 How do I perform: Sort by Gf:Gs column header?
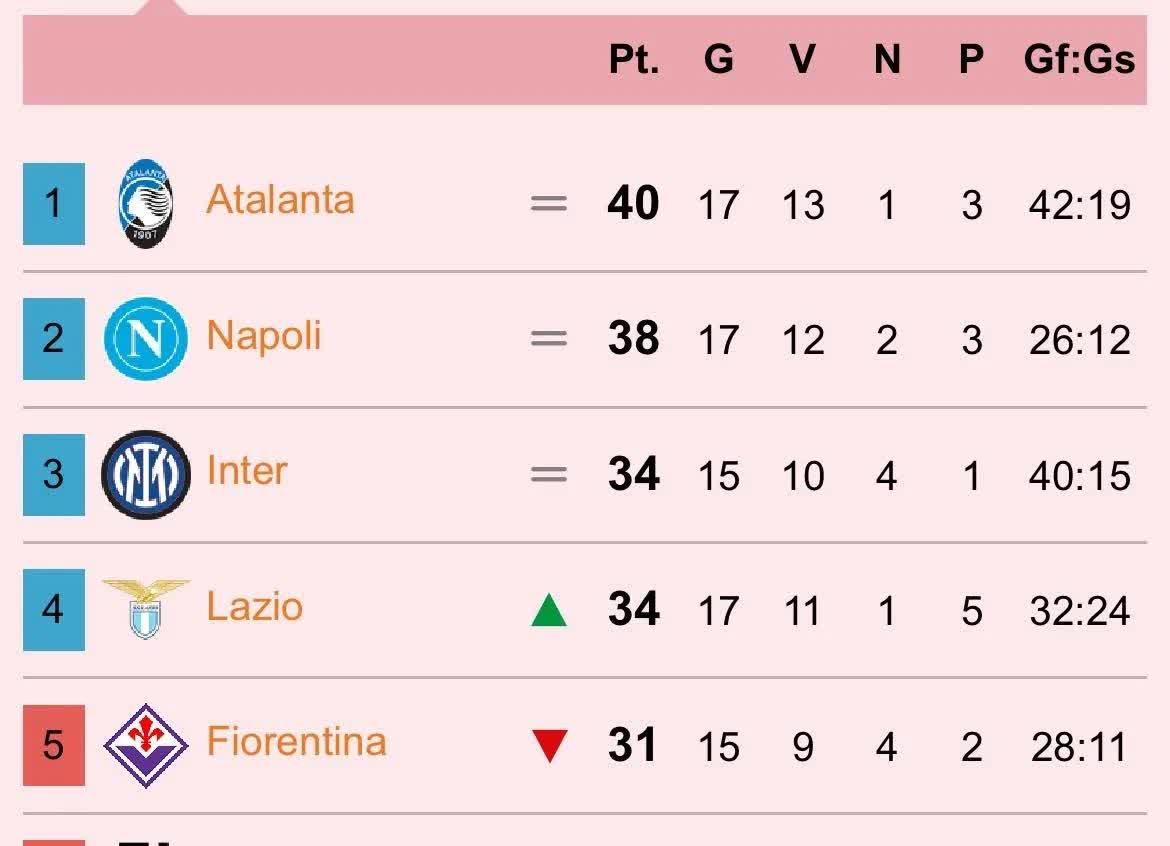1079,60
